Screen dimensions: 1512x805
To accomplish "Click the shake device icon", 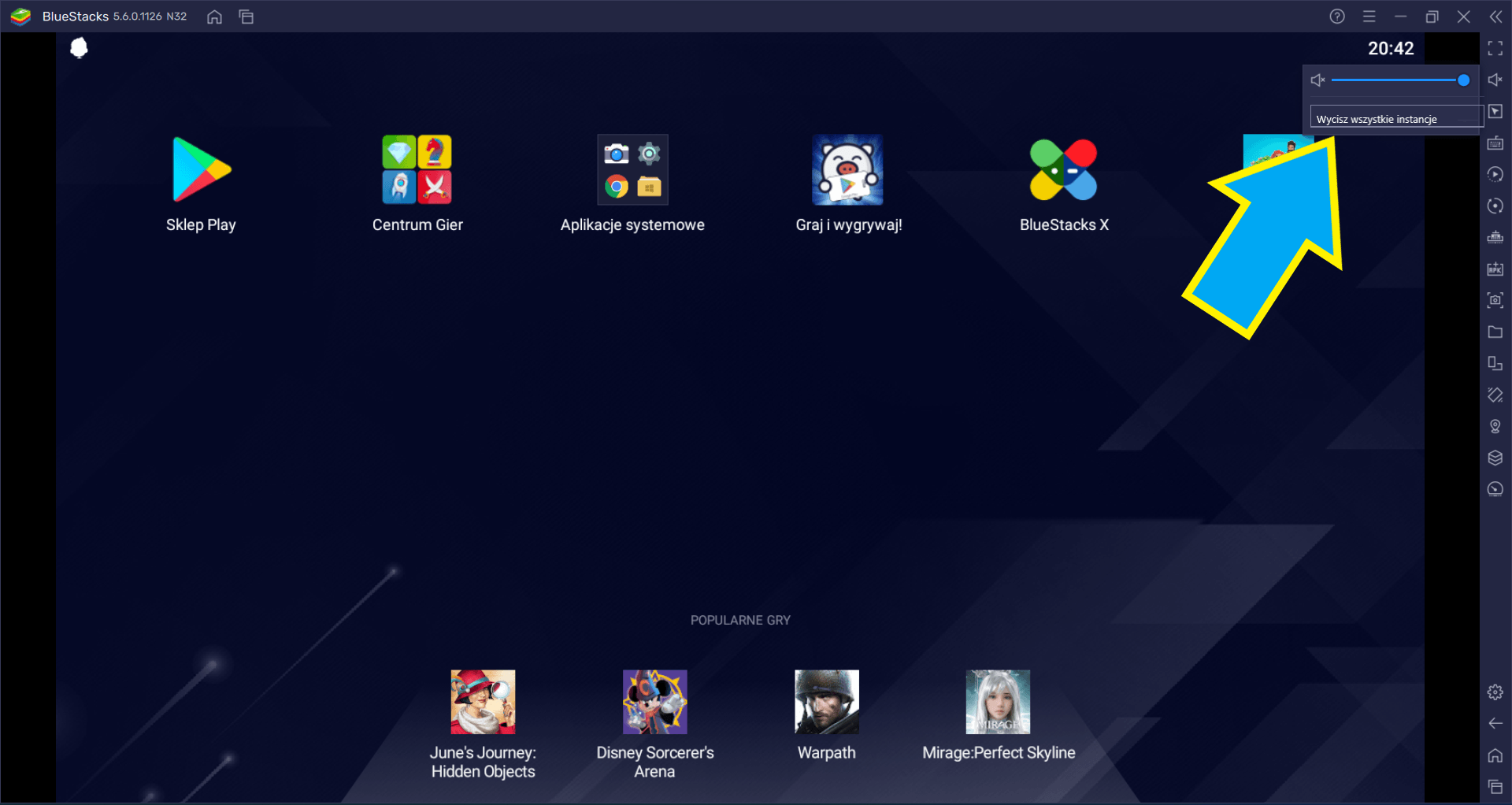I will coord(1495,395).
